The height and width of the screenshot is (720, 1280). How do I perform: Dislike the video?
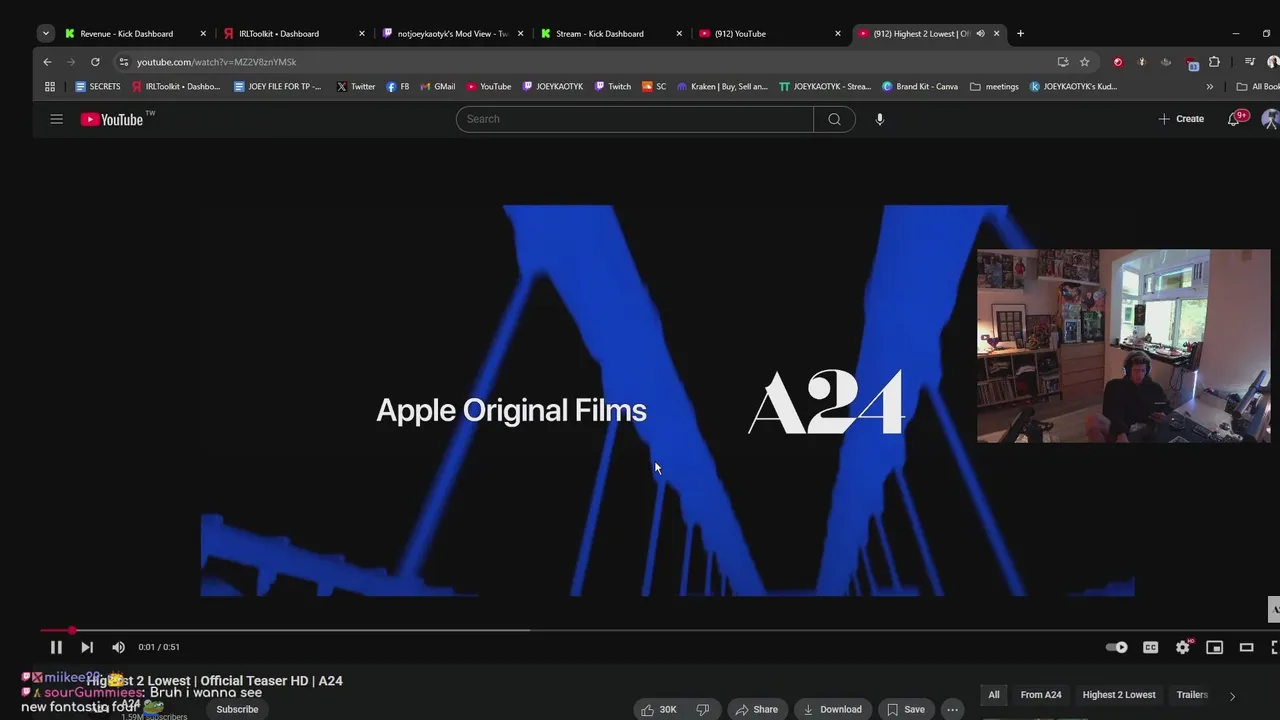703,709
